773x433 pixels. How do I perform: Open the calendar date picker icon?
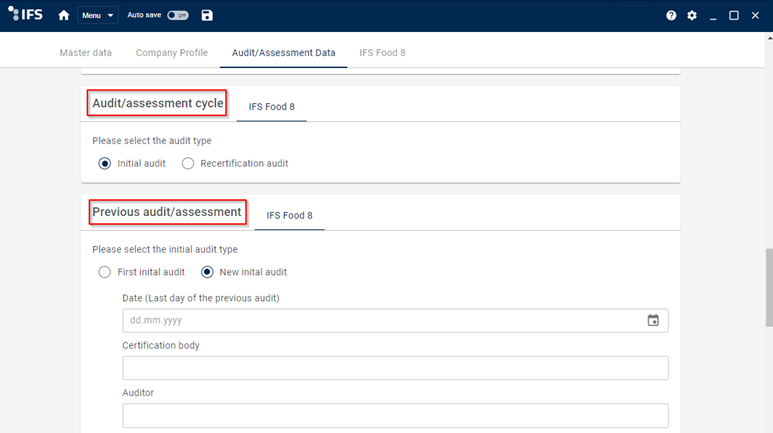coord(653,321)
